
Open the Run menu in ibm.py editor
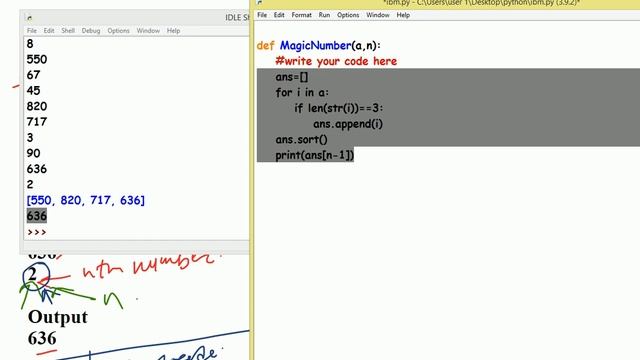point(324,15)
